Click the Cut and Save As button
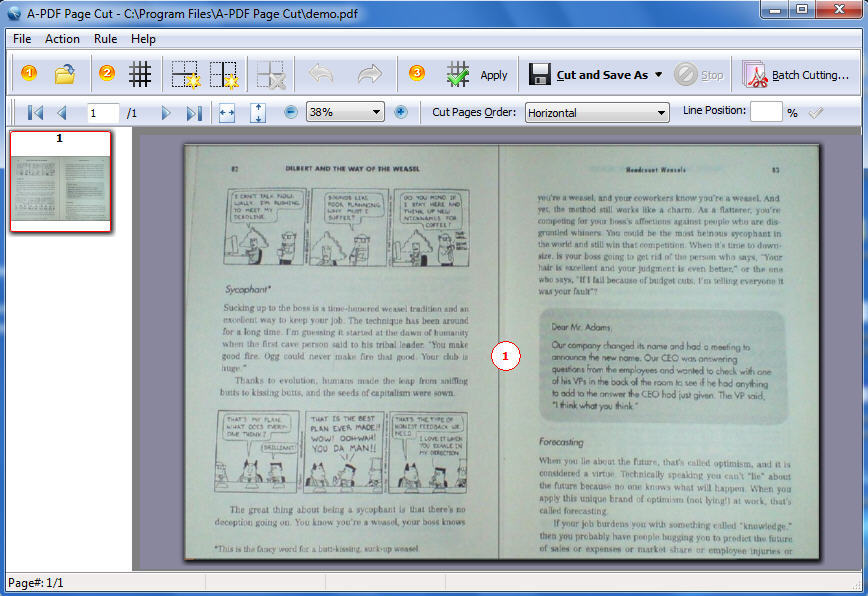868x596 pixels. pos(590,75)
